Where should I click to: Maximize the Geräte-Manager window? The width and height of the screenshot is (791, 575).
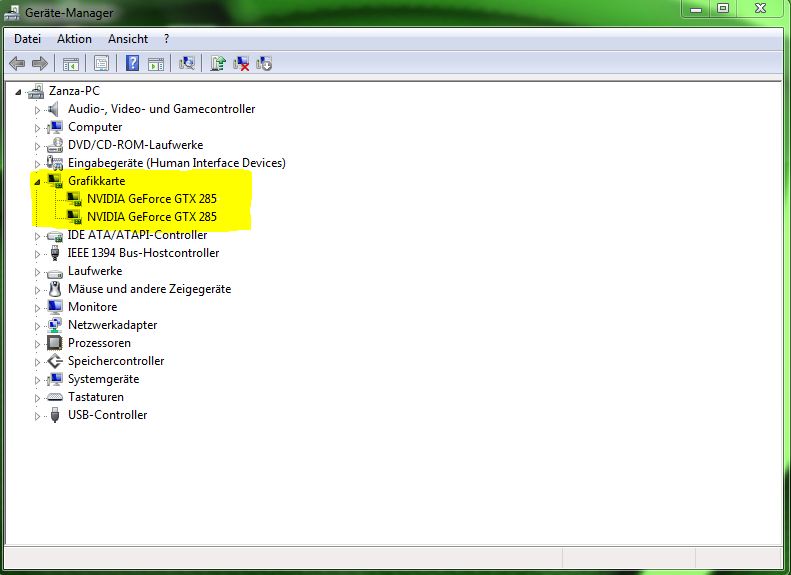pyautogui.click(x=723, y=9)
